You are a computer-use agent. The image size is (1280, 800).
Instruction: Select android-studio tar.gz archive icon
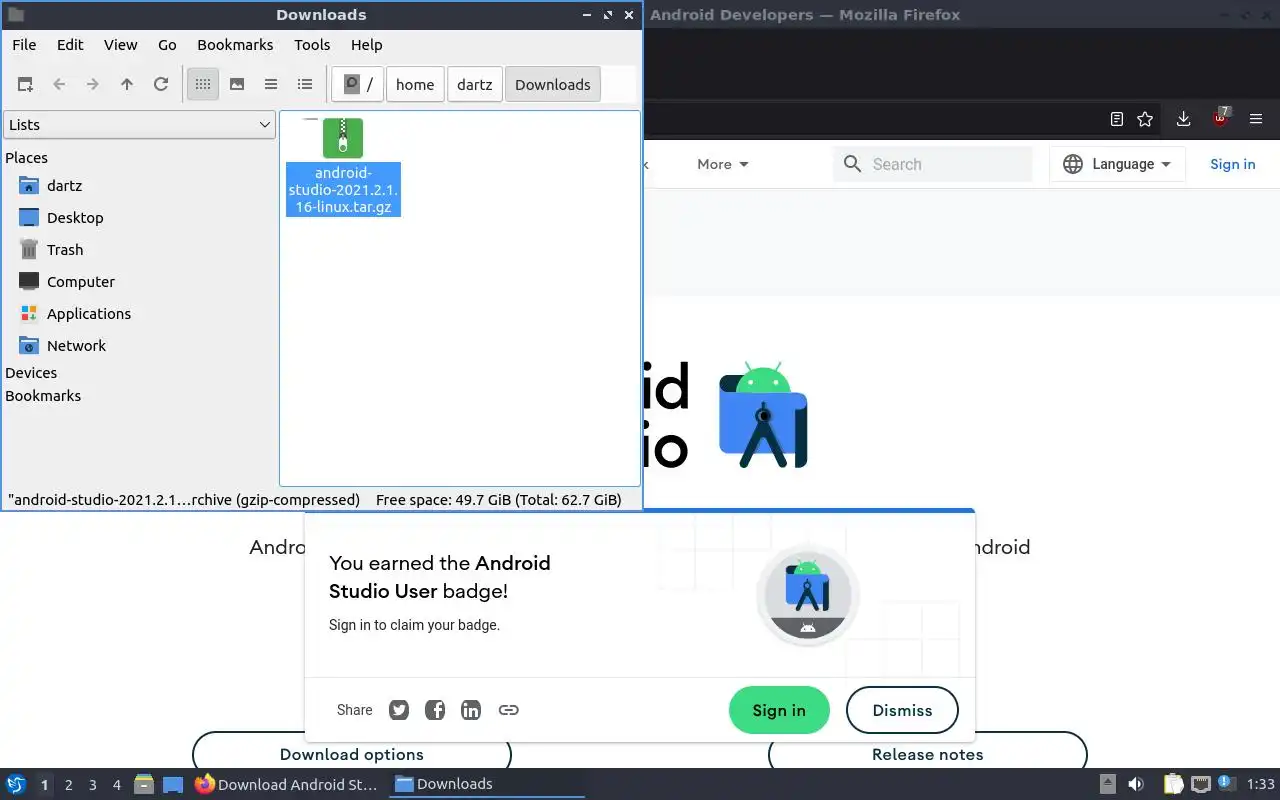343,138
